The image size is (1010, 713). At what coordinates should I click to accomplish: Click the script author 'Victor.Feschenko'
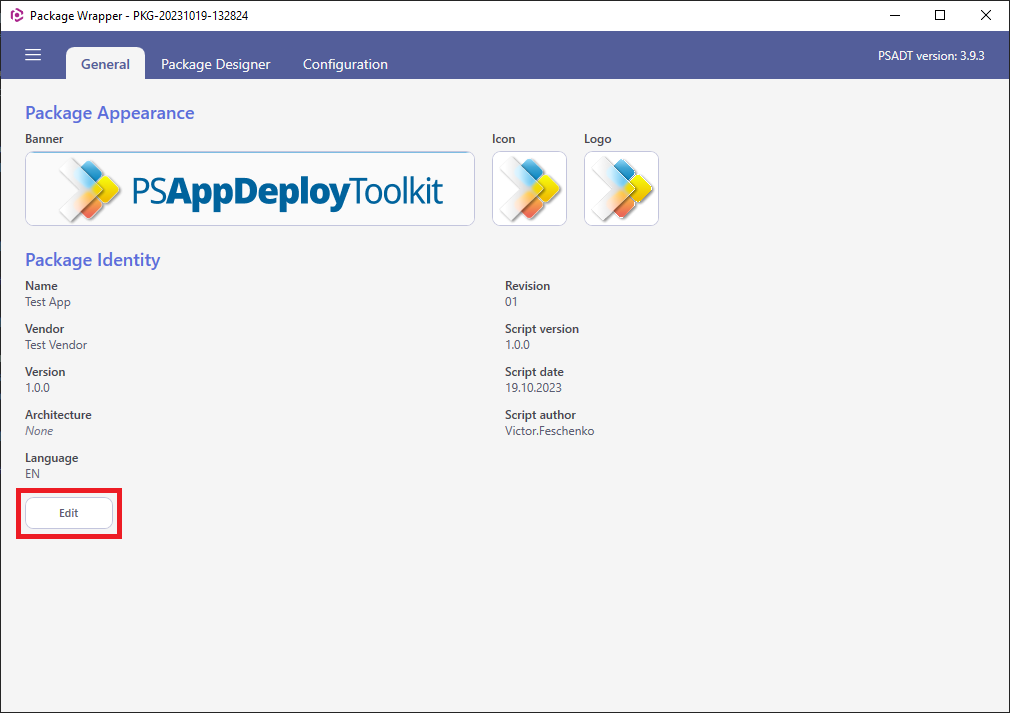pyautogui.click(x=549, y=431)
